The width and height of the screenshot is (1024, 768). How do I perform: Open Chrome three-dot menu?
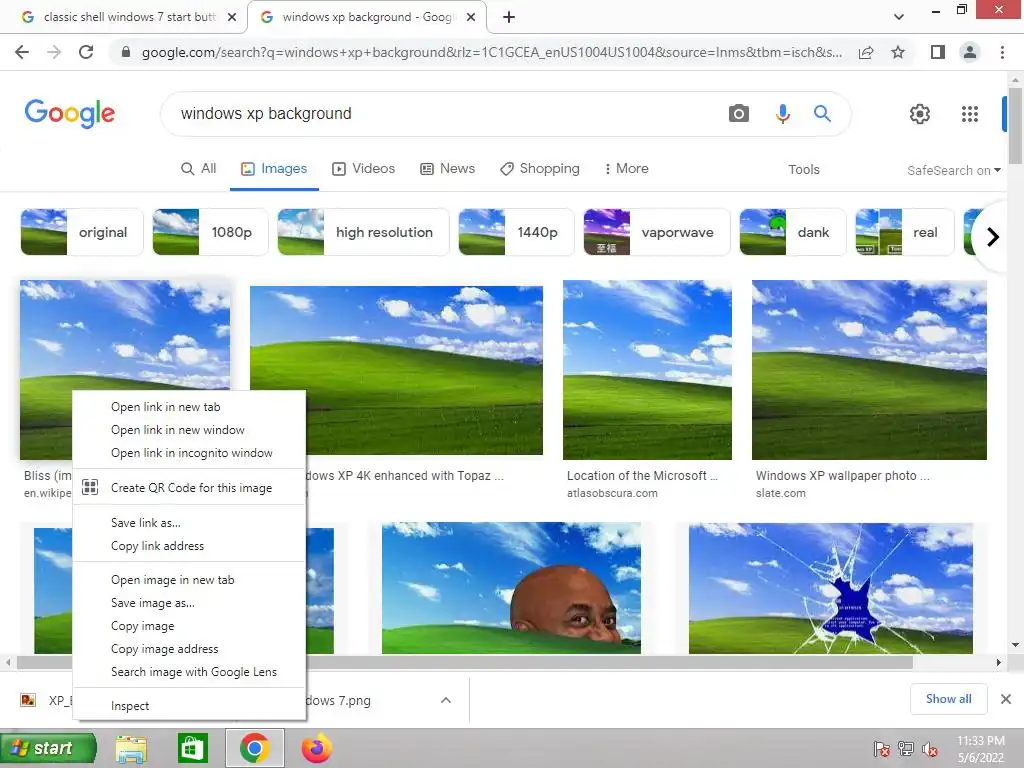[x=1002, y=52]
